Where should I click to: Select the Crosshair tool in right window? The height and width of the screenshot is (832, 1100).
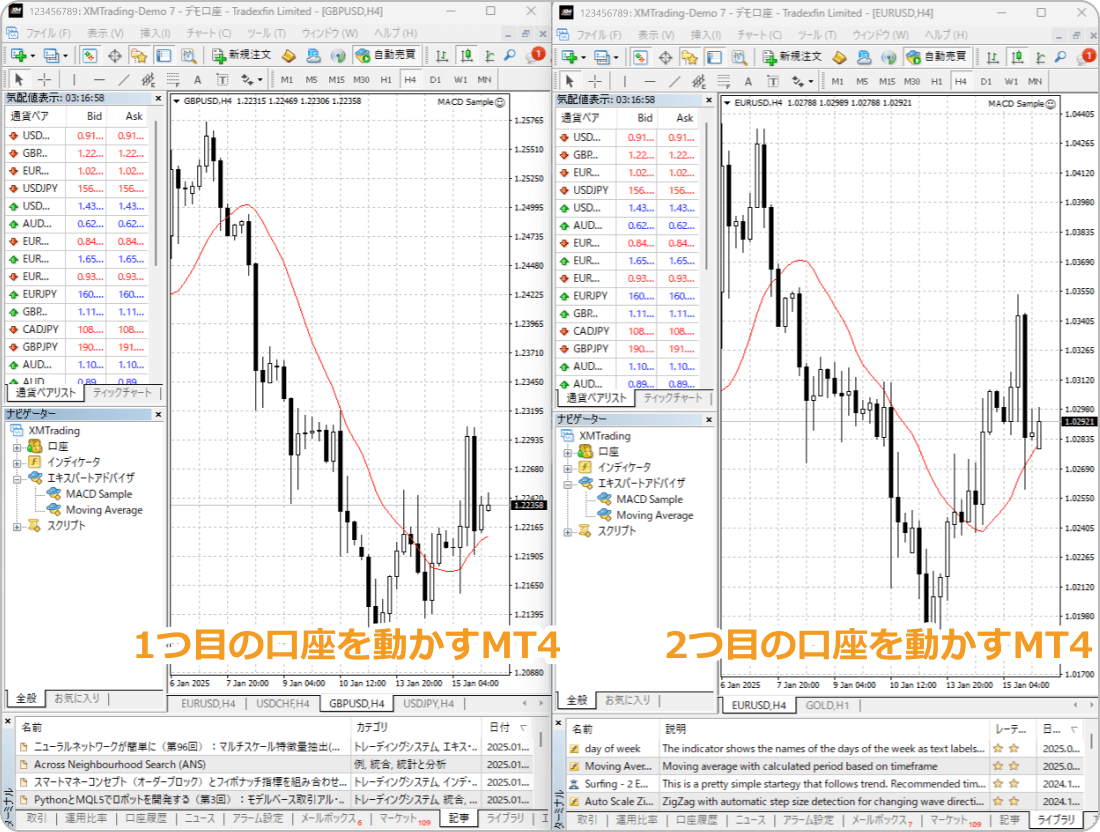[x=595, y=81]
